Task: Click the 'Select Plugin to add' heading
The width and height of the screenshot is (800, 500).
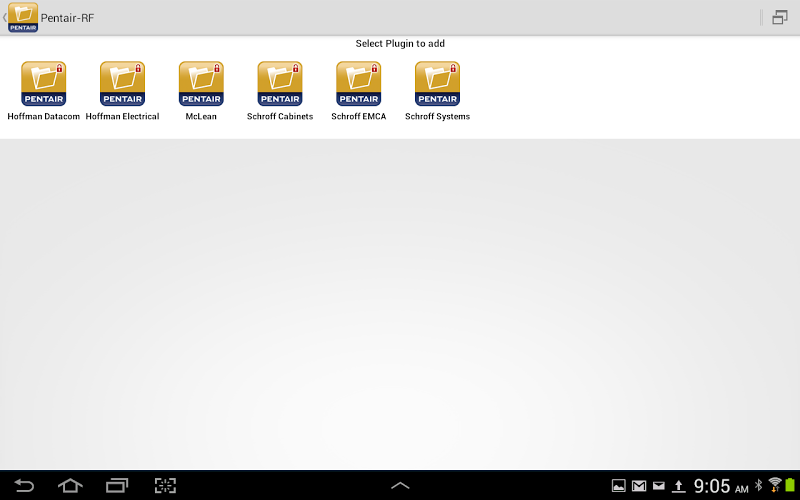Action: pos(400,44)
